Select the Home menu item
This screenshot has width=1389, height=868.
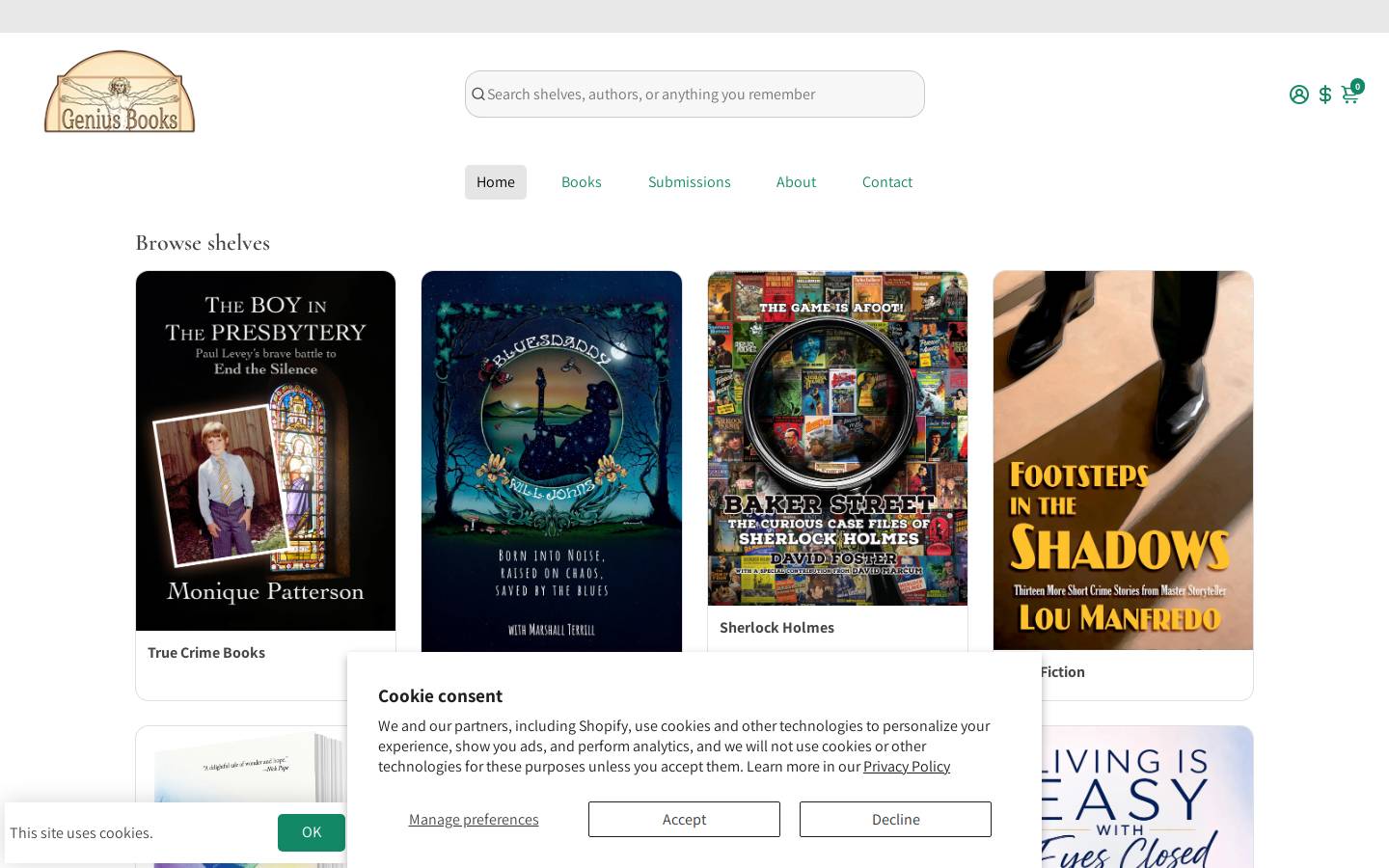[496, 182]
